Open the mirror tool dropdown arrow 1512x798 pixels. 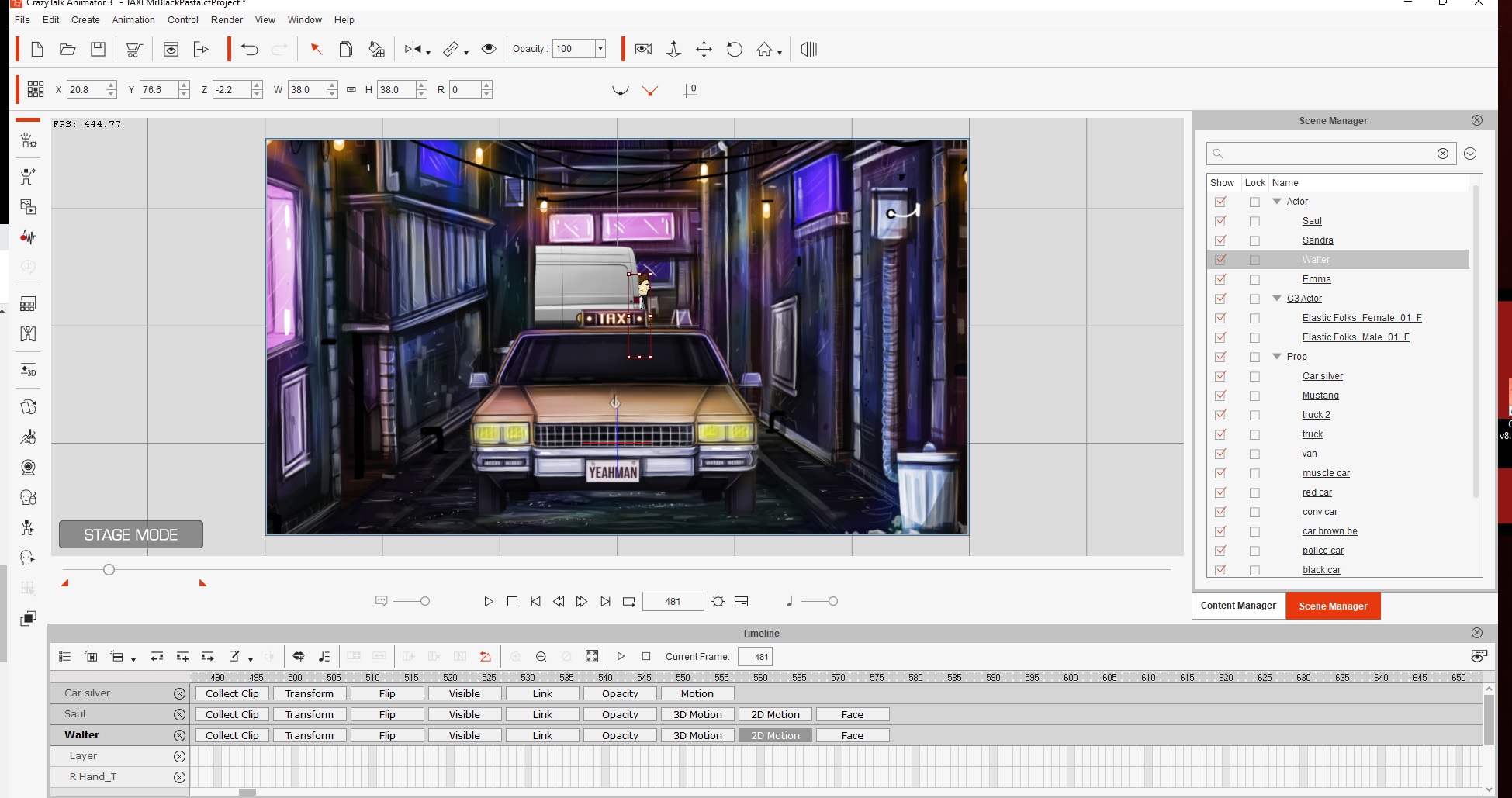(x=428, y=53)
